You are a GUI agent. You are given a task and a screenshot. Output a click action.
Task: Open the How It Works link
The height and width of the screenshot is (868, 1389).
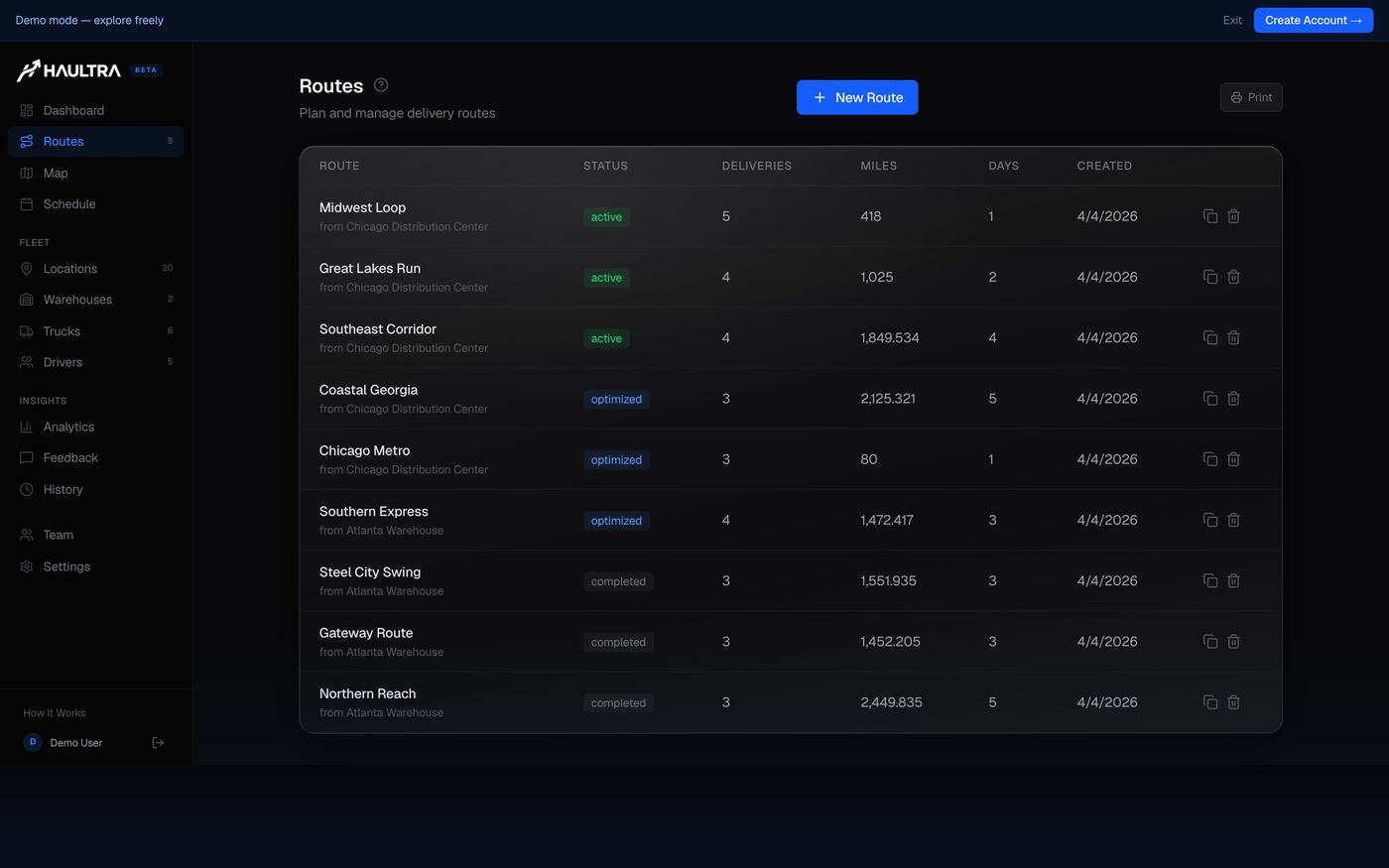tap(55, 713)
